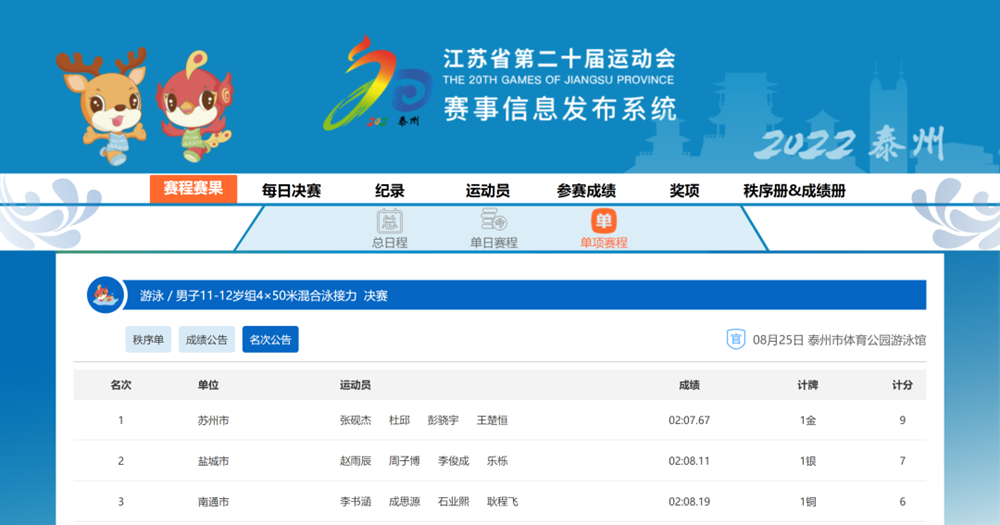Viewport: 1000px width, 525px height.
Task: Click the 1金 medal cell
Action: tap(807, 420)
